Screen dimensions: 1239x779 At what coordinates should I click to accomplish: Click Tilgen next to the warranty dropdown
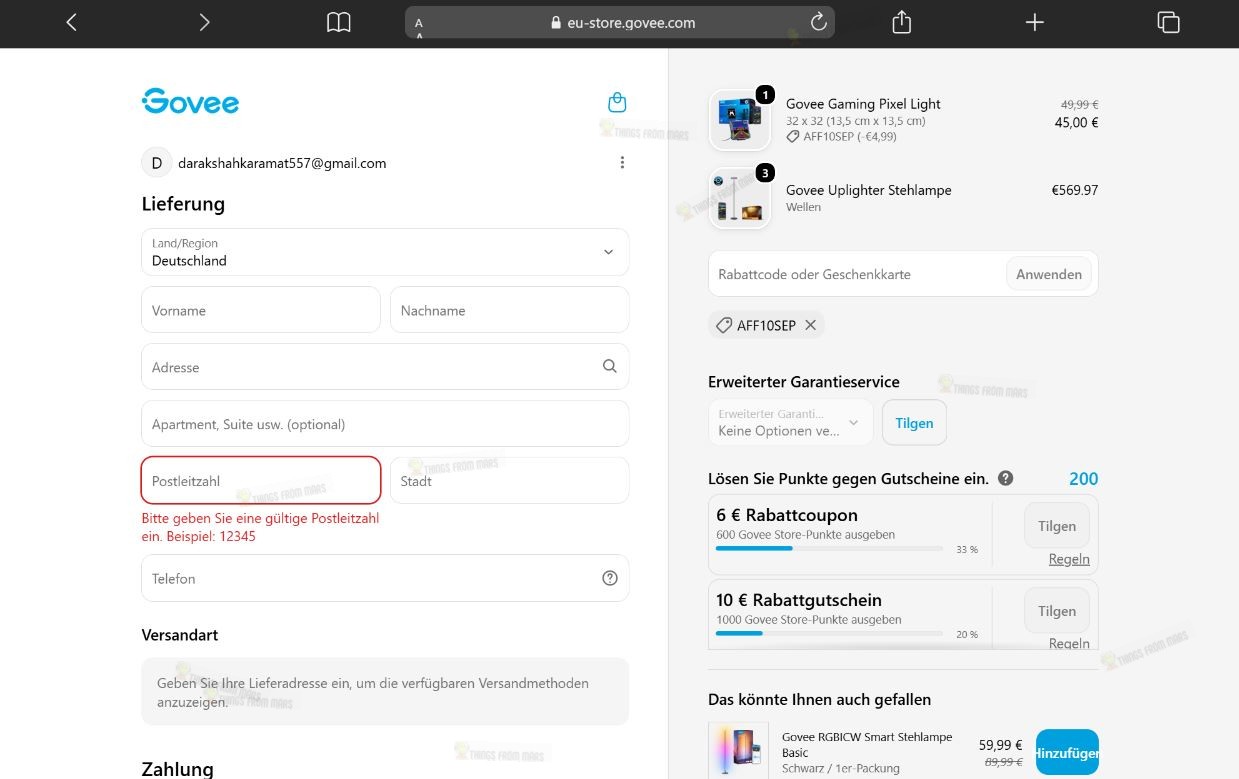tap(914, 423)
